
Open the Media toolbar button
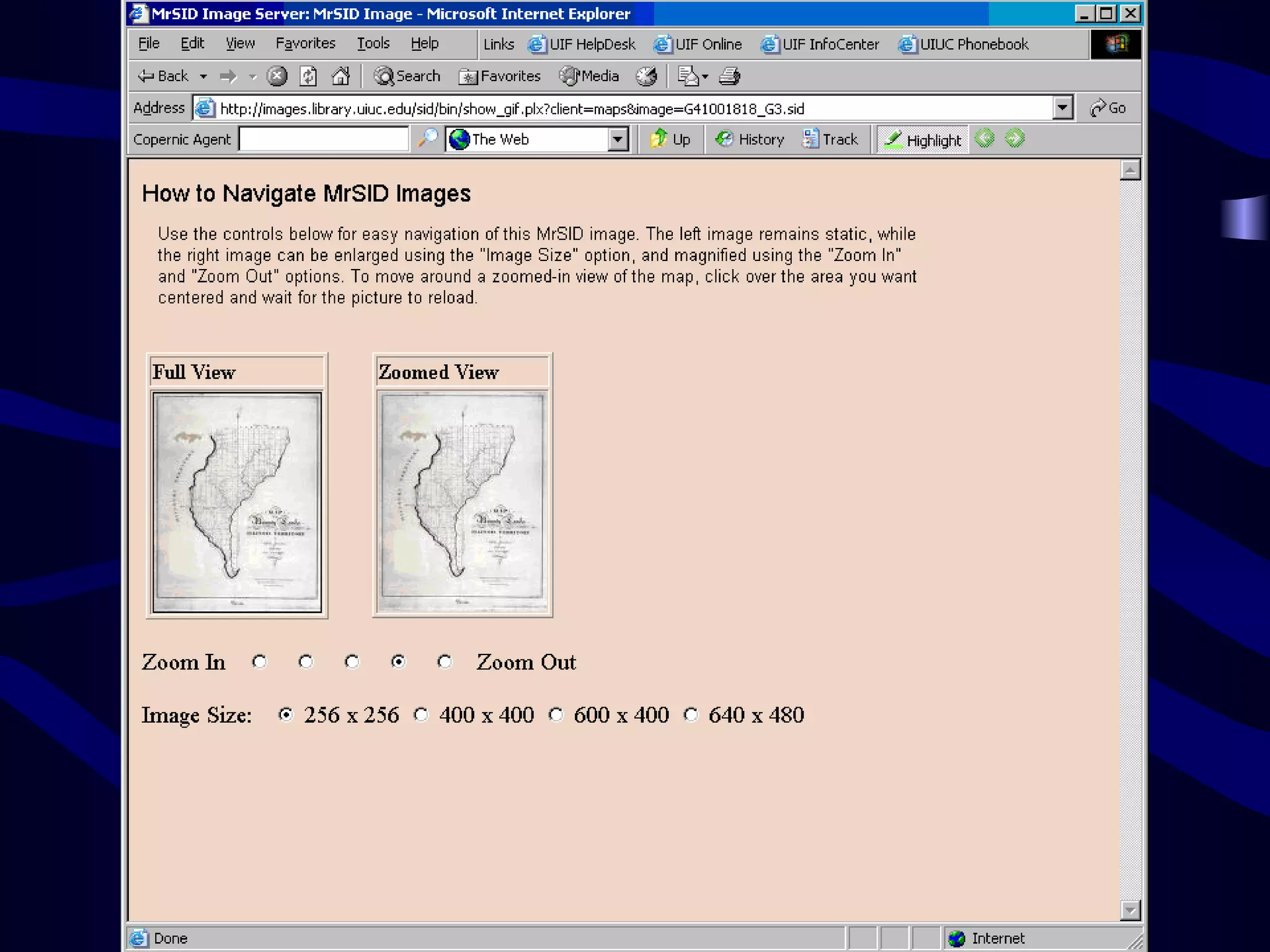click(589, 76)
